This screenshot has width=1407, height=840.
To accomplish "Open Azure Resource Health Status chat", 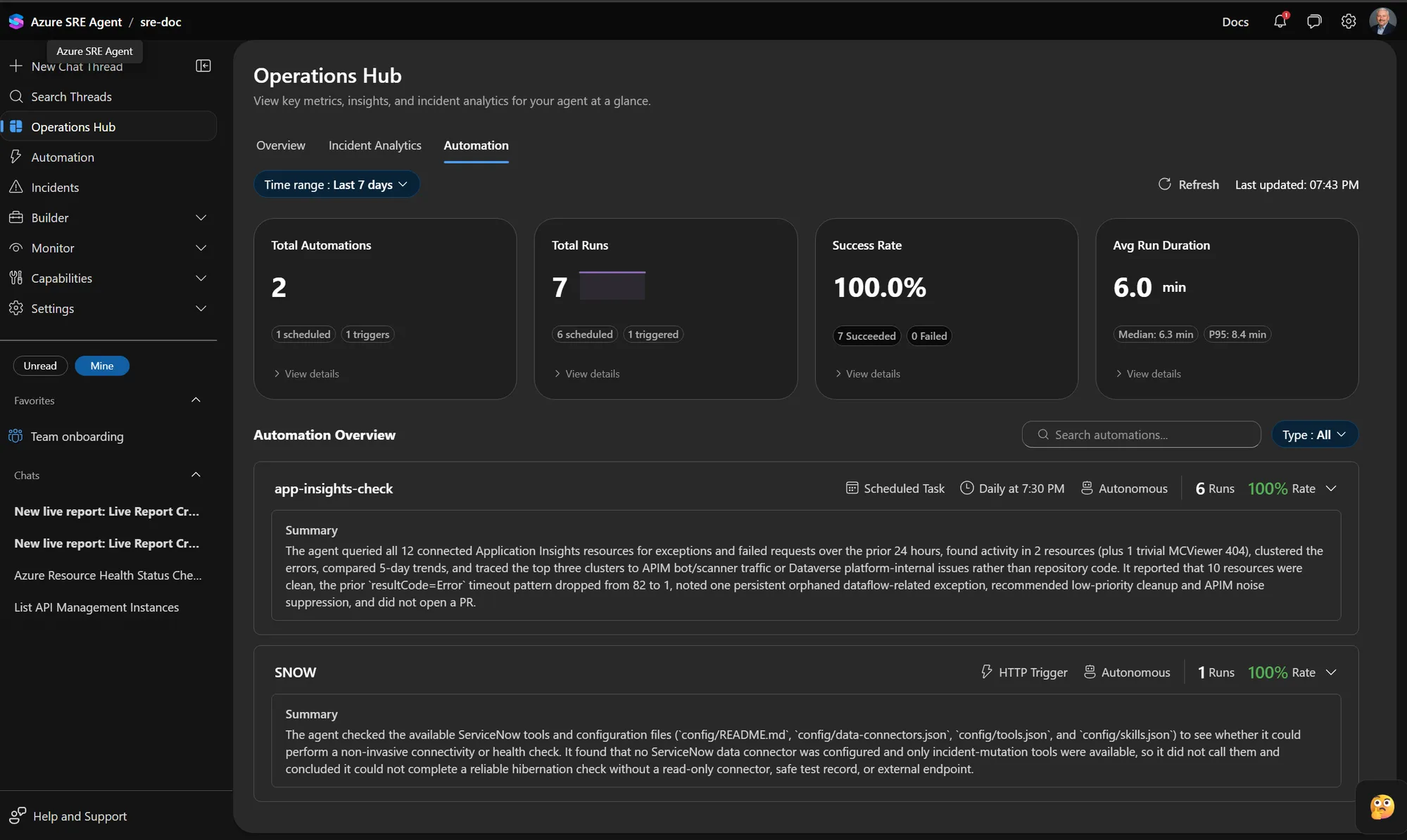I will click(108, 575).
